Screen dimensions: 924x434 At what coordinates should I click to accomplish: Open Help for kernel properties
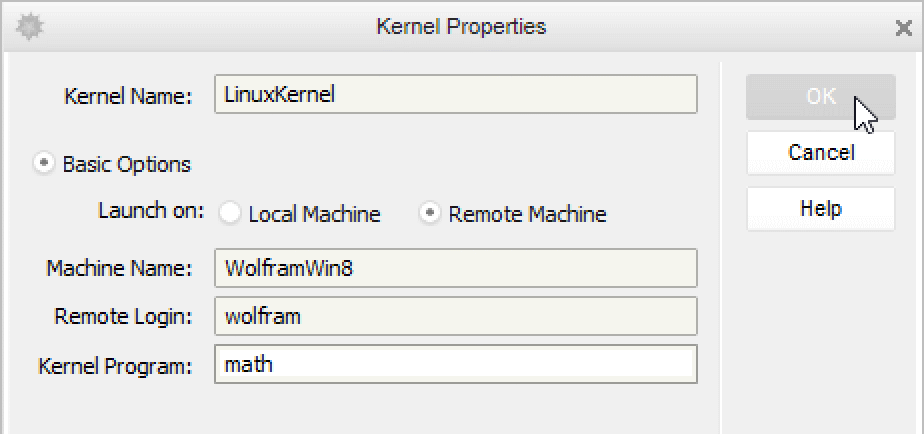tap(820, 209)
